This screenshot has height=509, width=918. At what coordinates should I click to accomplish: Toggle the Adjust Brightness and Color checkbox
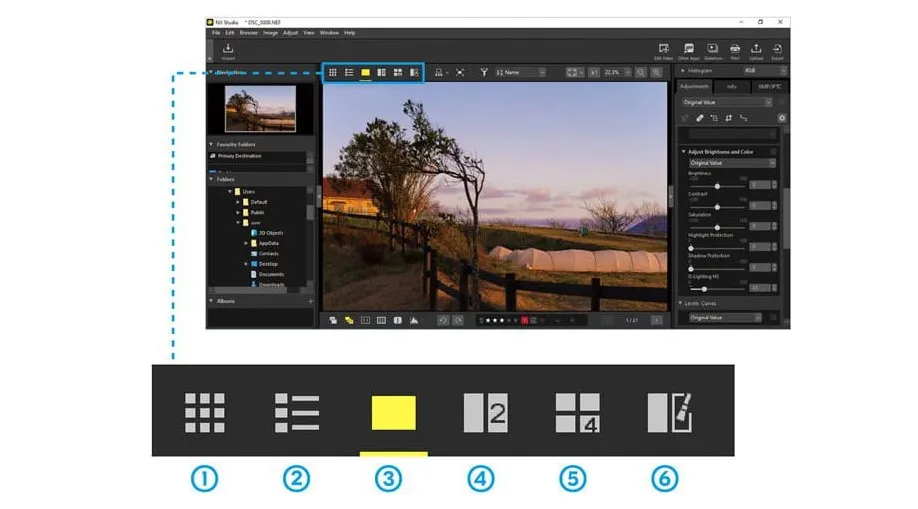click(773, 152)
